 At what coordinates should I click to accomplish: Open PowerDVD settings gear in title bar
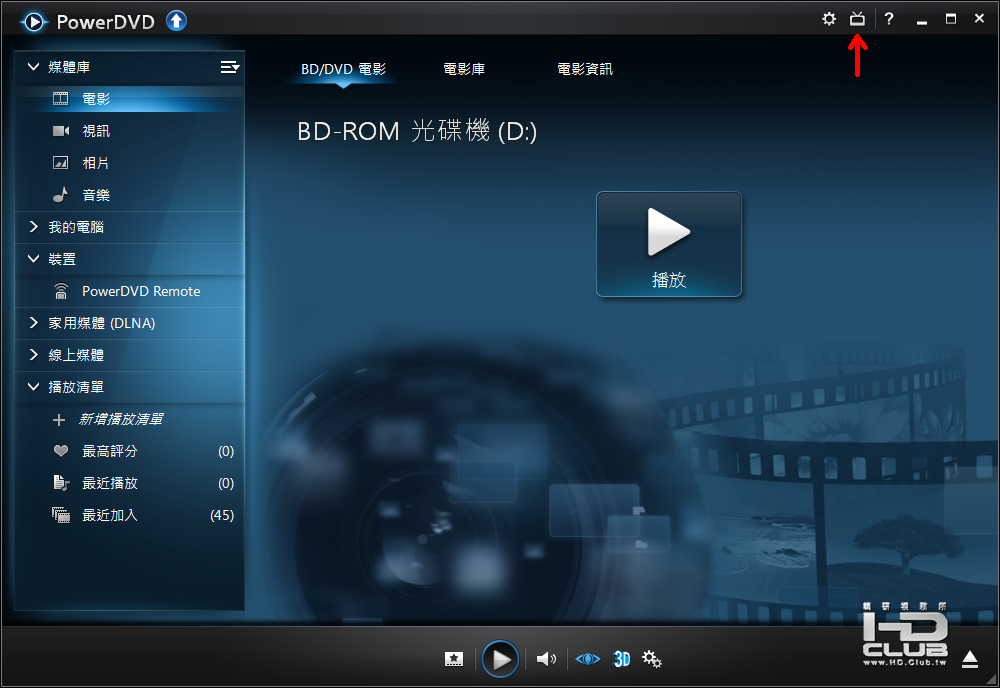point(828,19)
